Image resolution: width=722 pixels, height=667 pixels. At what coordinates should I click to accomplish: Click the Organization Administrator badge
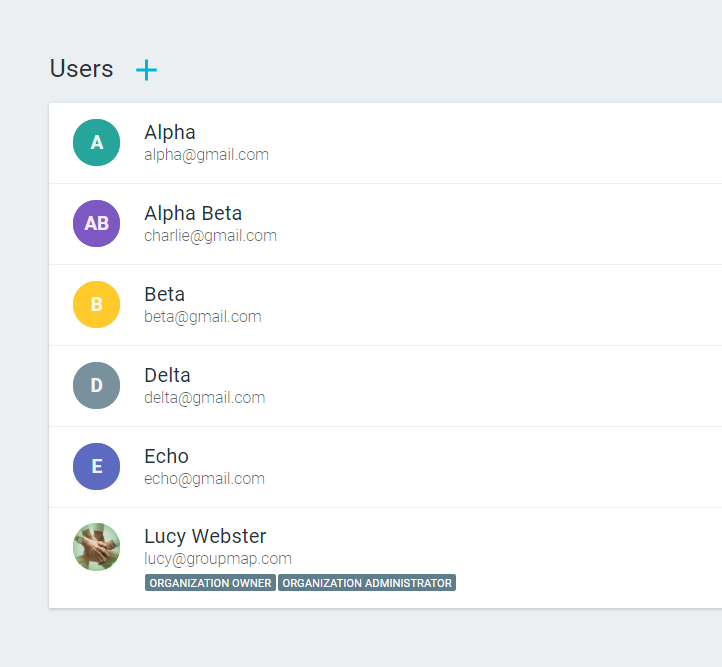tap(367, 583)
